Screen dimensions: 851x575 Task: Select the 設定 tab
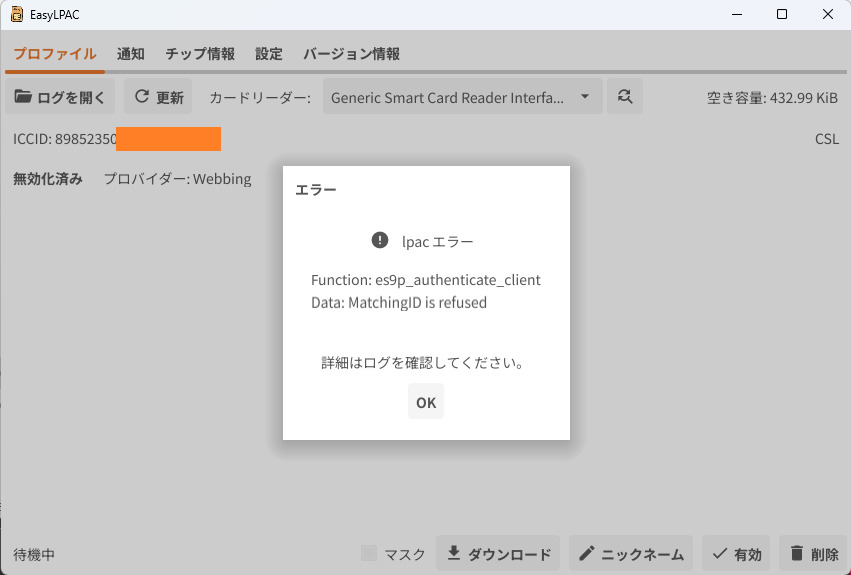[269, 54]
